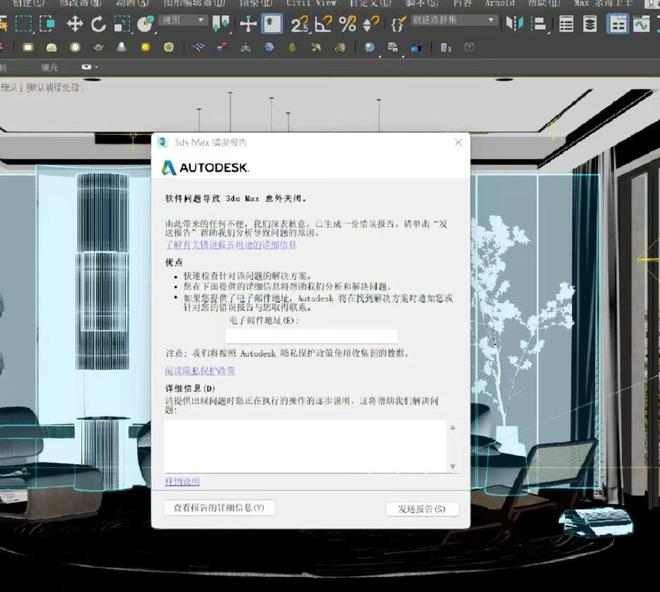660x592 pixels.
Task: Toggle the Ribbon display button
Action: click(617, 24)
